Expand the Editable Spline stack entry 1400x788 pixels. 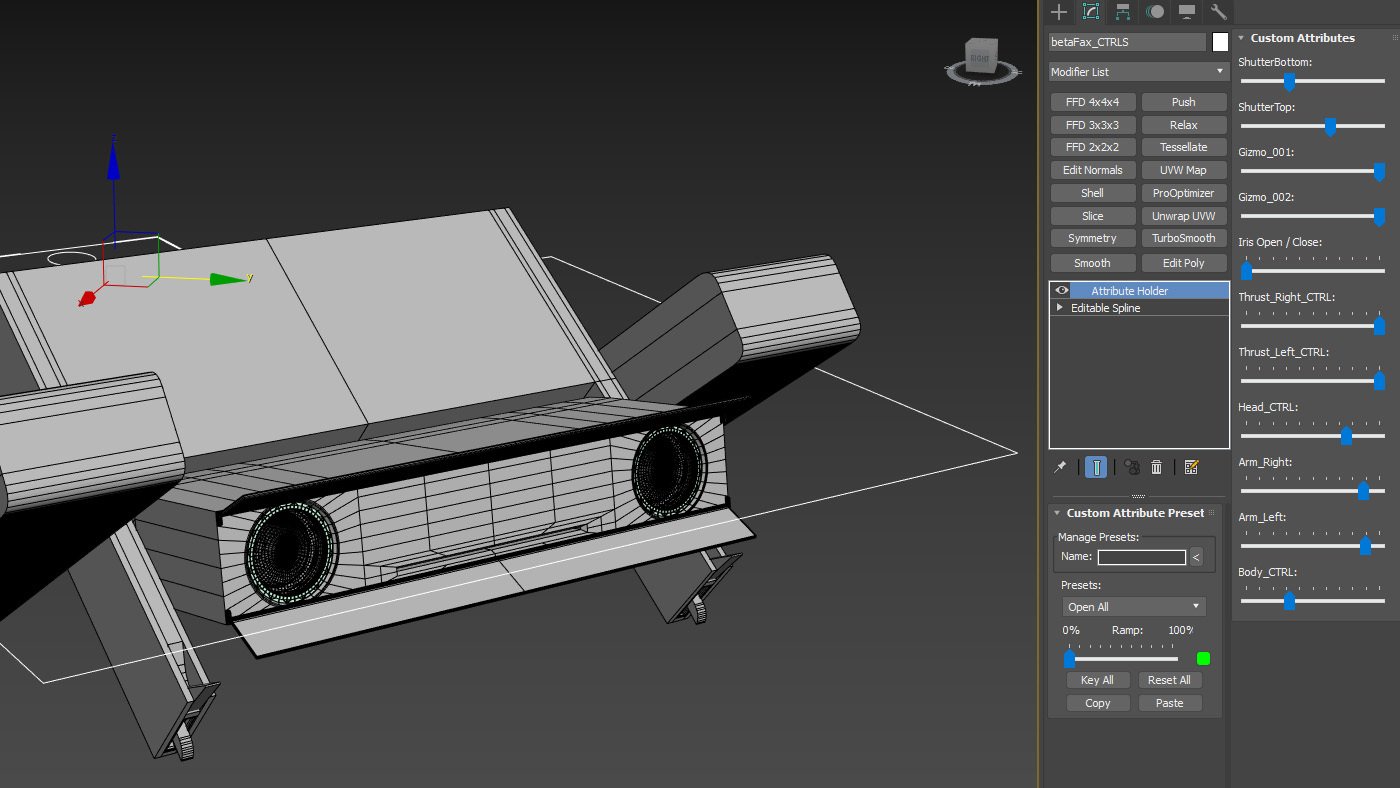[1060, 308]
